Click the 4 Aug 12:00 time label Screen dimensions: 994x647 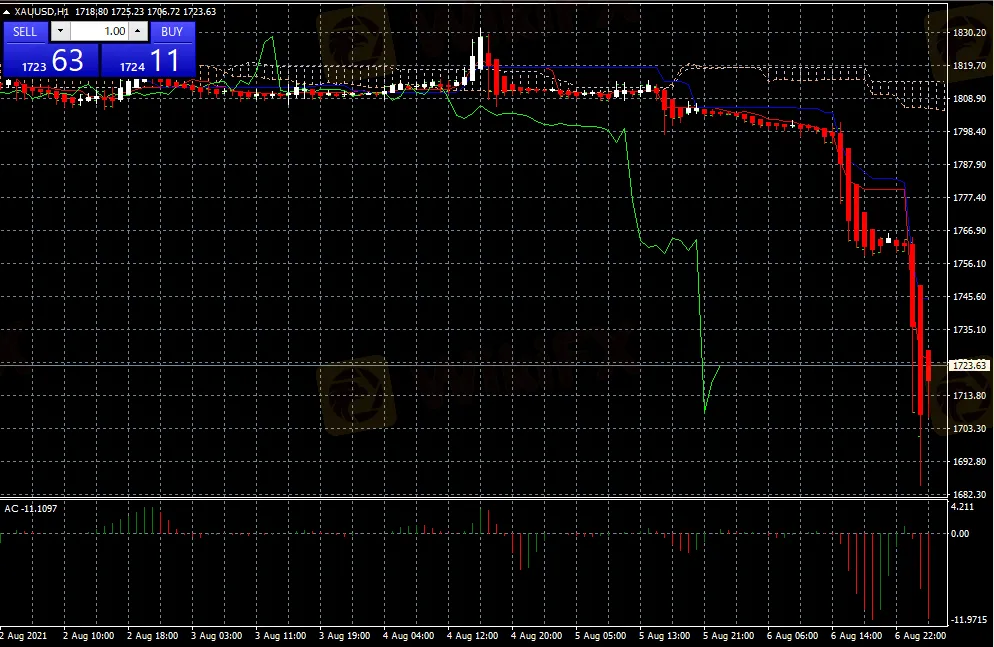(472, 635)
